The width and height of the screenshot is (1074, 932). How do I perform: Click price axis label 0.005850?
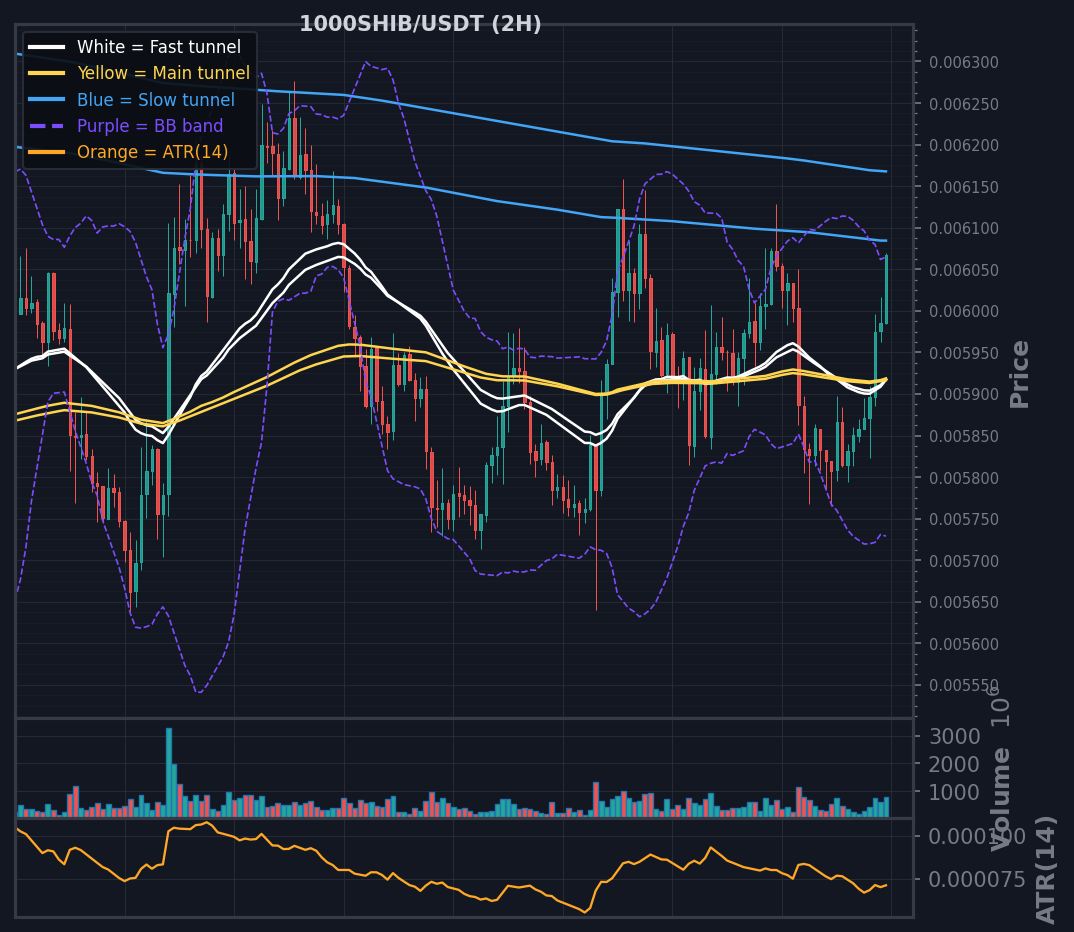964,436
